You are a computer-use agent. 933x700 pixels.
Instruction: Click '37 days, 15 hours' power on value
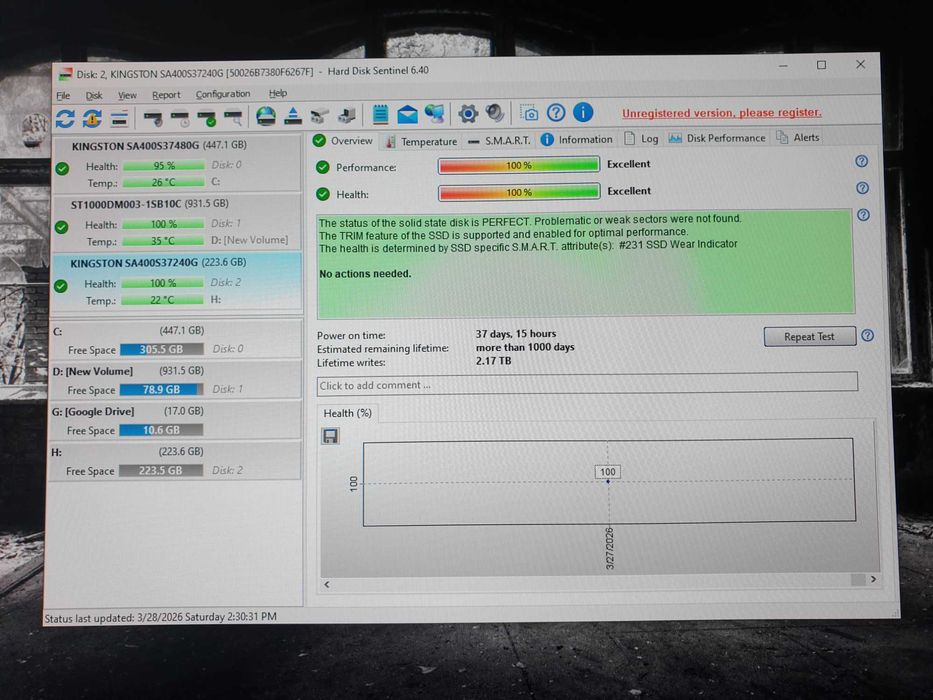pyautogui.click(x=516, y=334)
